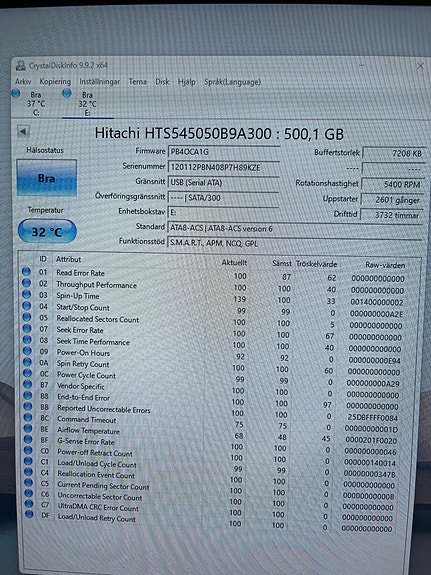Click the previous disk arrow button

[x=23, y=131]
